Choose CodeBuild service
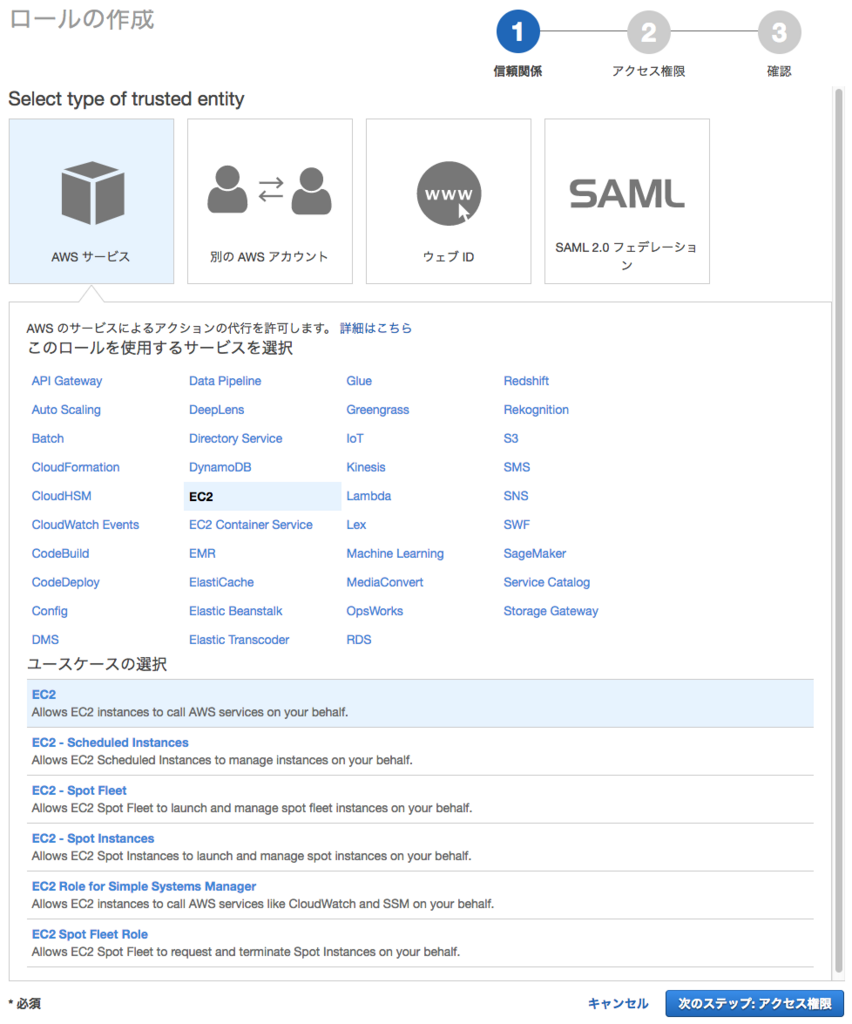The height and width of the screenshot is (1024, 852). coord(61,553)
